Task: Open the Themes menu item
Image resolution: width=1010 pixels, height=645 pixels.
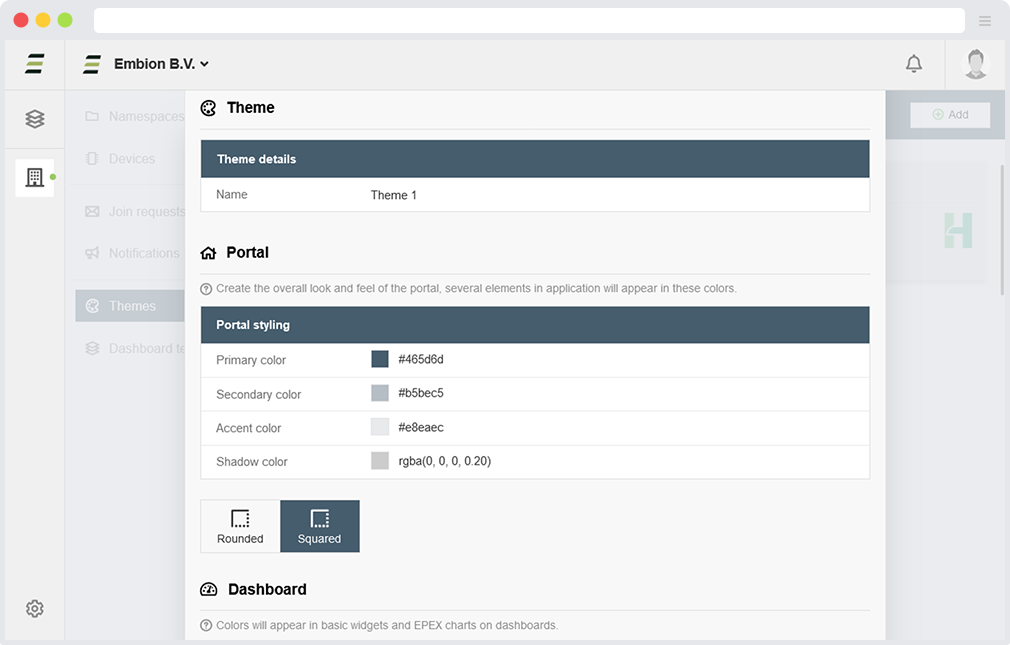Action: coord(130,306)
